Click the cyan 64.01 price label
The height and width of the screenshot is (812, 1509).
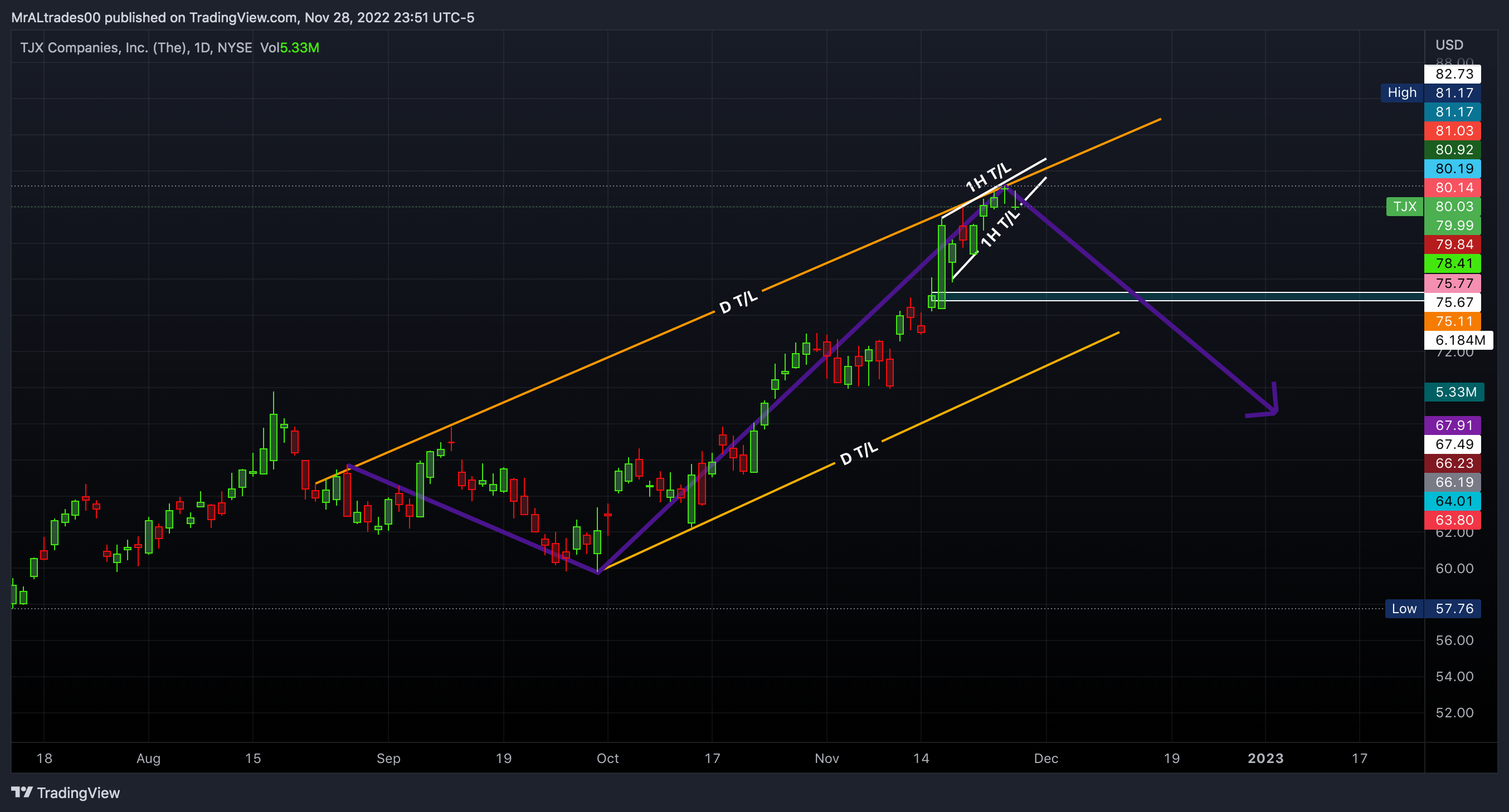(1453, 501)
